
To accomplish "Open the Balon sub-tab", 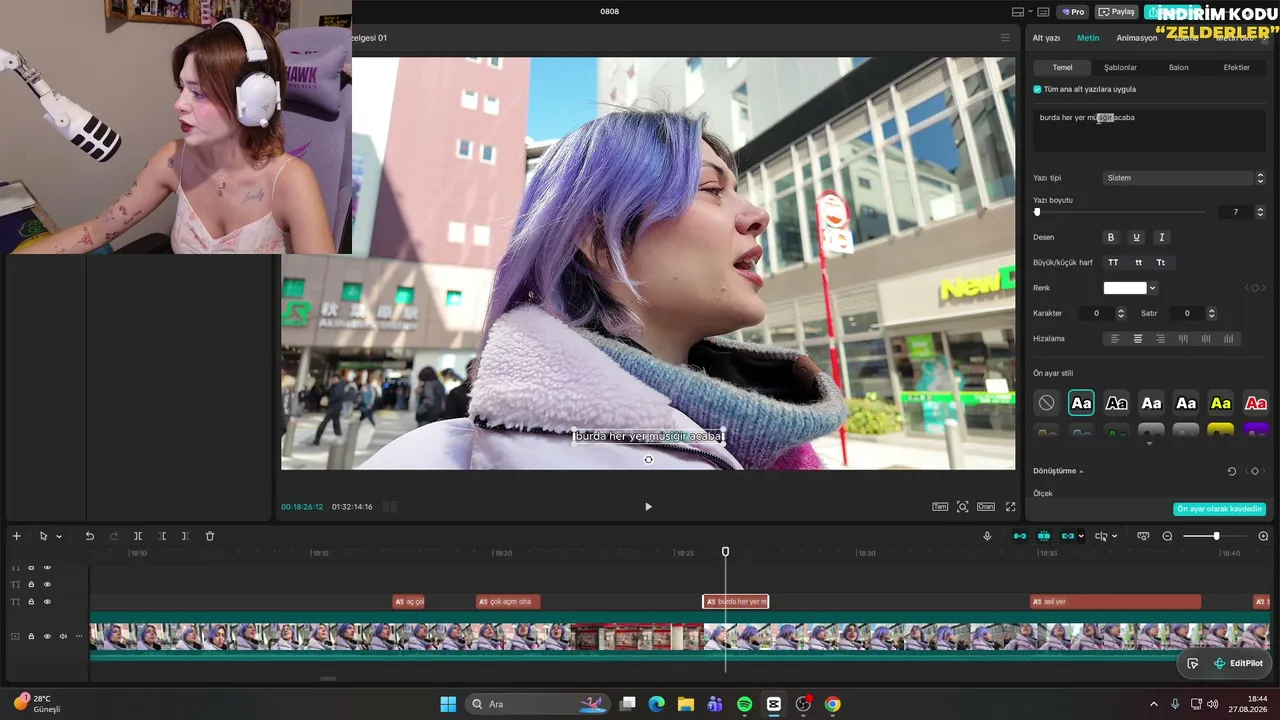I will [x=1178, y=68].
